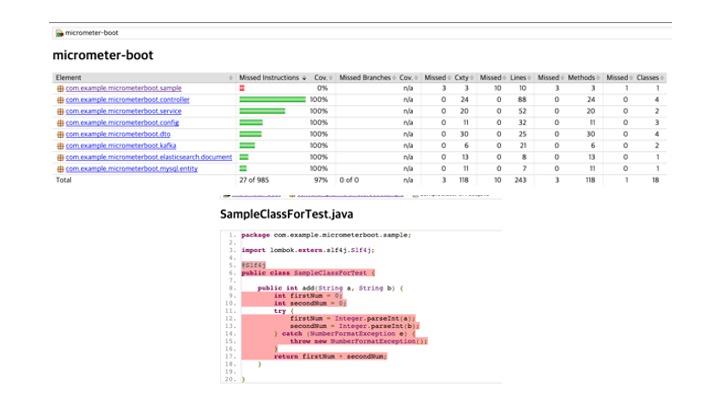720x405 pixels.
Task: Click the 97% total coverage cell
Action: 321,180
